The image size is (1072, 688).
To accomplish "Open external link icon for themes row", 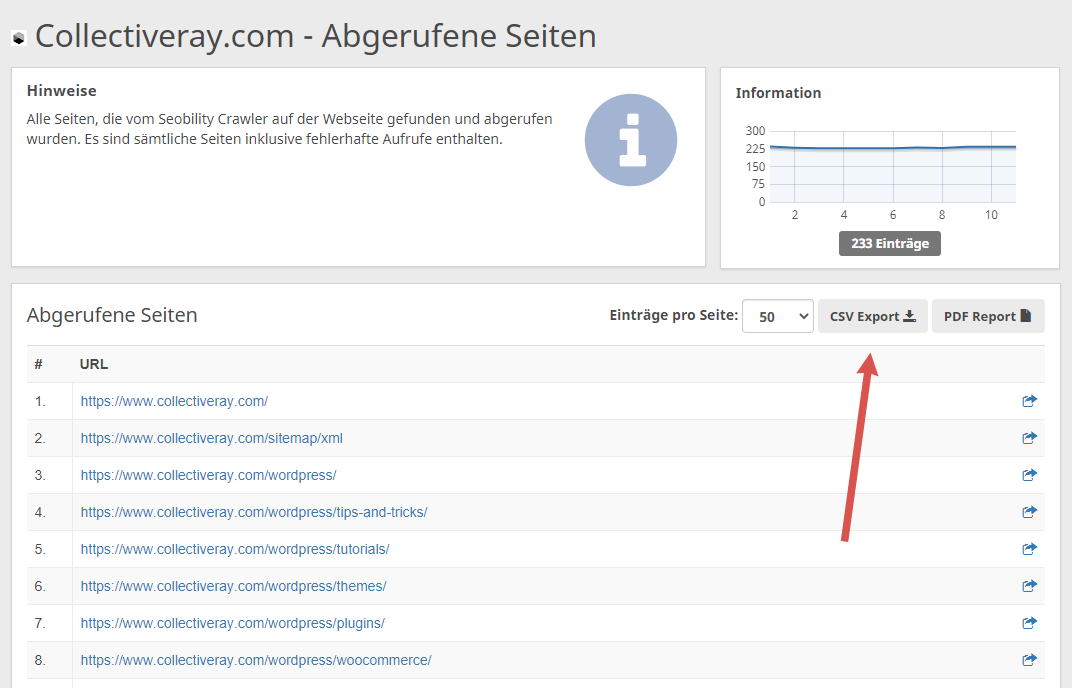I will [x=1029, y=585].
